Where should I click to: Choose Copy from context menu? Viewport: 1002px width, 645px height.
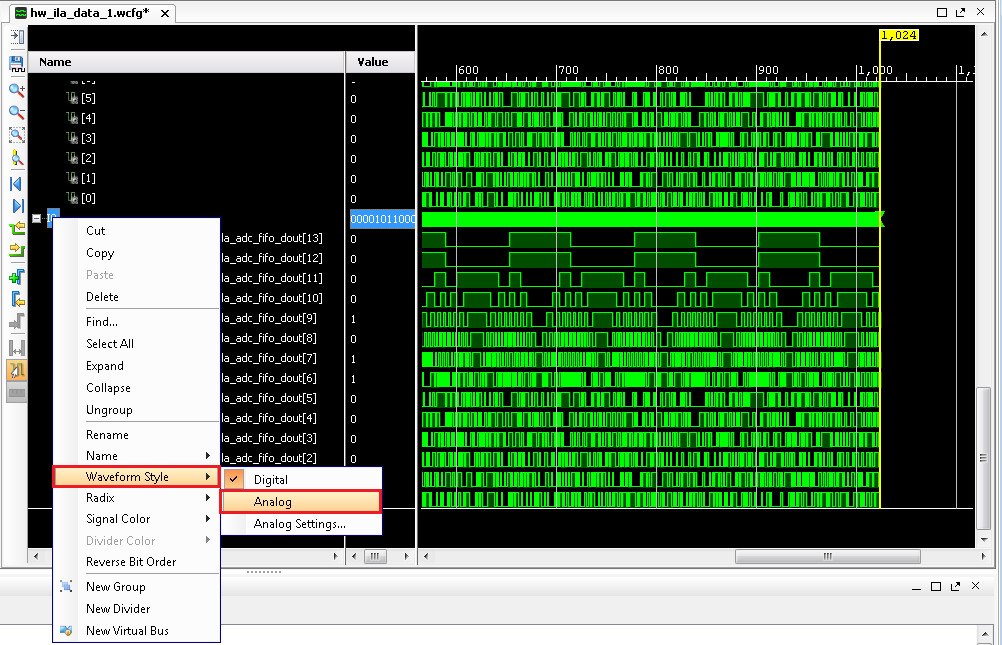pos(137,253)
